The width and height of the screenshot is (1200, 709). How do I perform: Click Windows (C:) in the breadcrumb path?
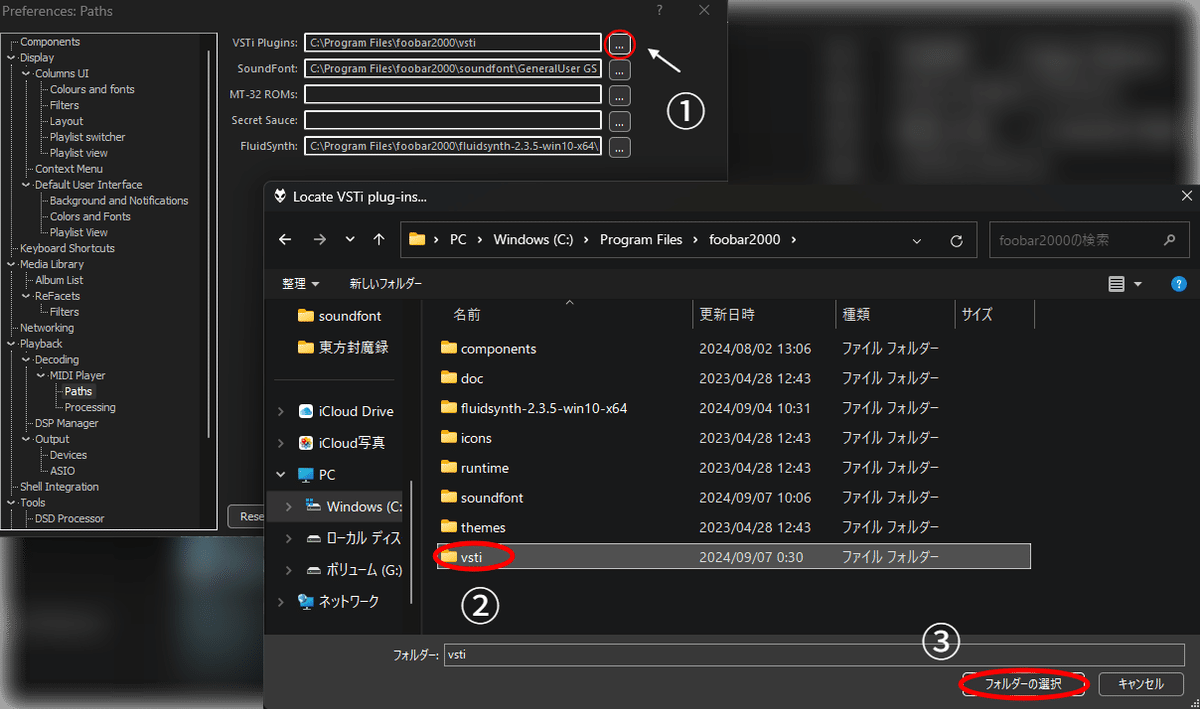tap(535, 240)
